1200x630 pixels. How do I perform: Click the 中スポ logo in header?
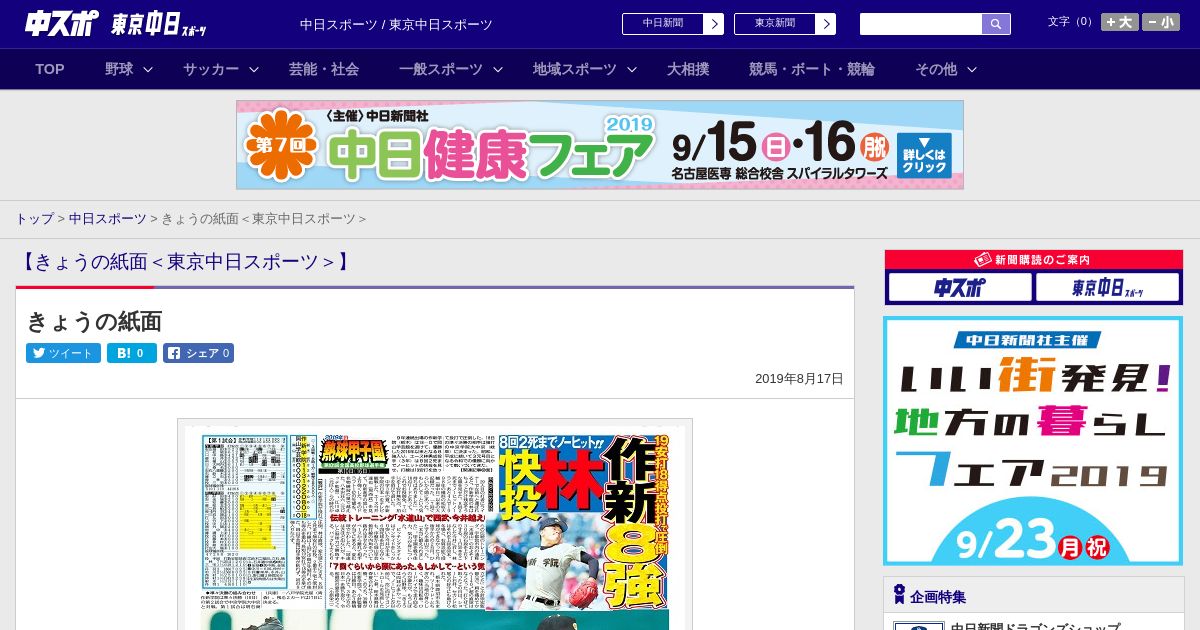[x=62, y=23]
